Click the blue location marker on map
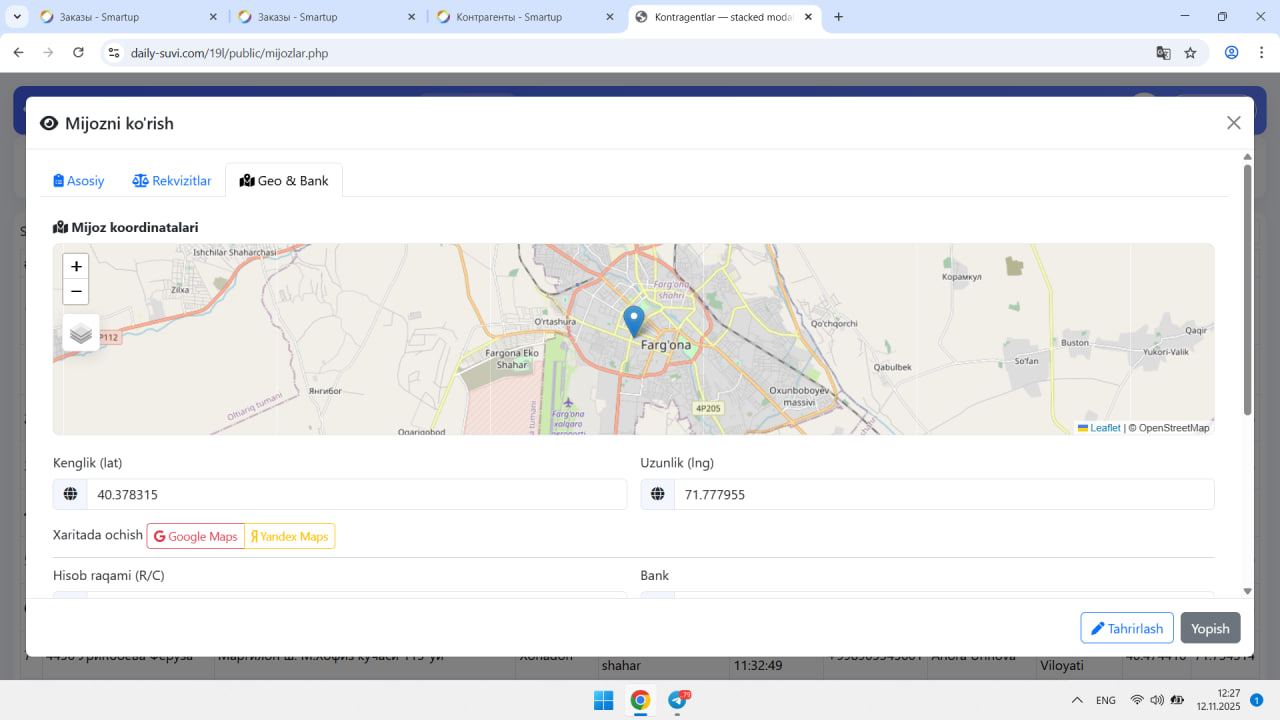Screen dimensions: 1280x720 [x=633, y=321]
